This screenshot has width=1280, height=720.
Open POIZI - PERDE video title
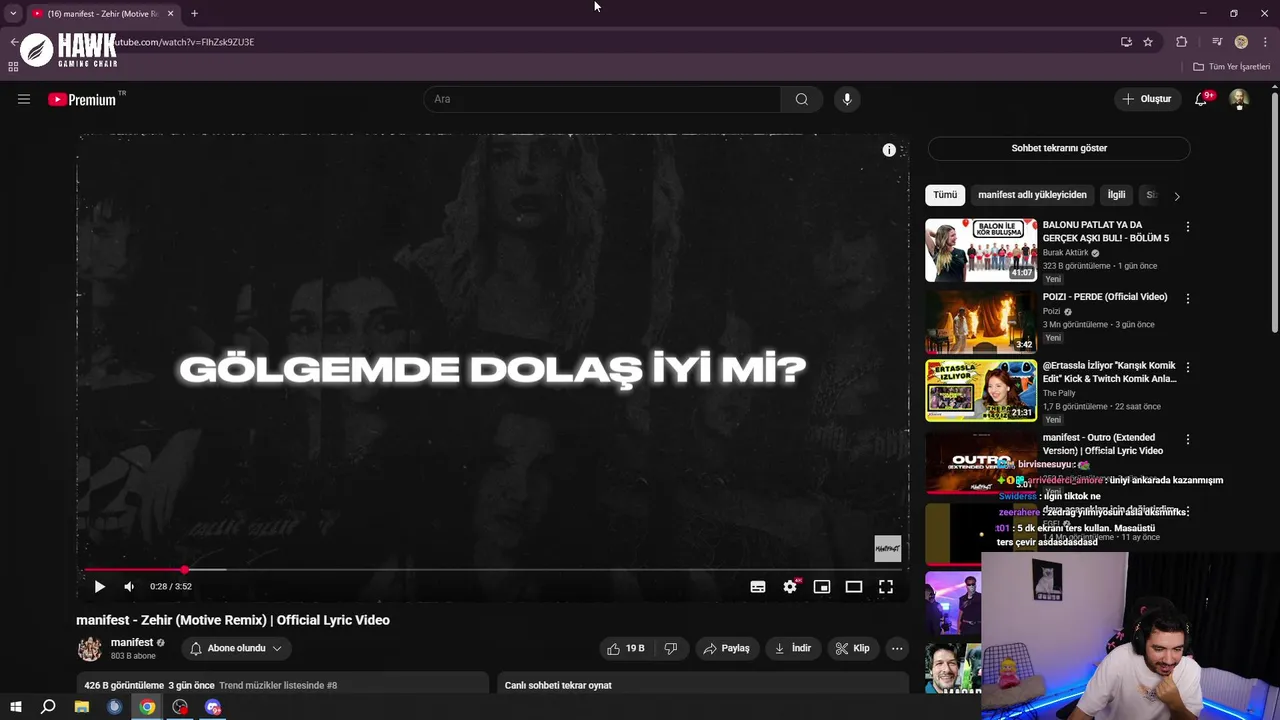tap(1105, 297)
